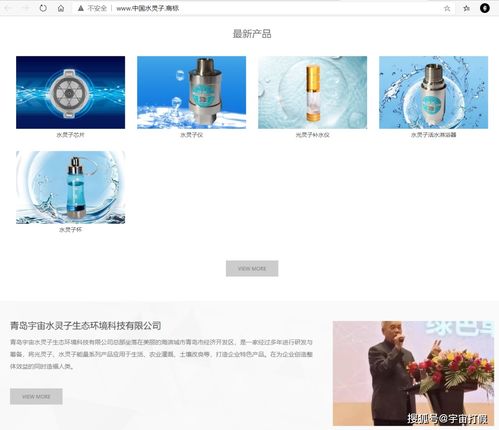499x430 pixels.
Task: Open the round profile avatar icon
Action: [x=485, y=8]
